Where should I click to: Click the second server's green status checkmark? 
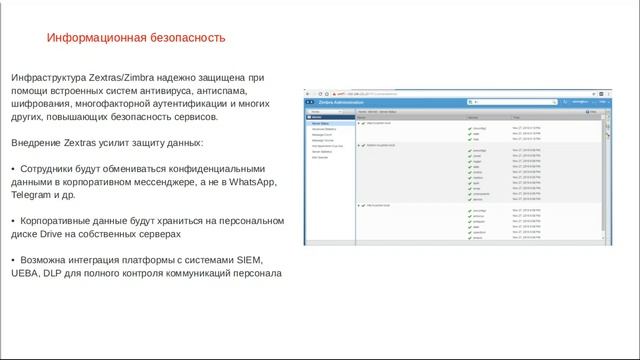click(x=363, y=145)
